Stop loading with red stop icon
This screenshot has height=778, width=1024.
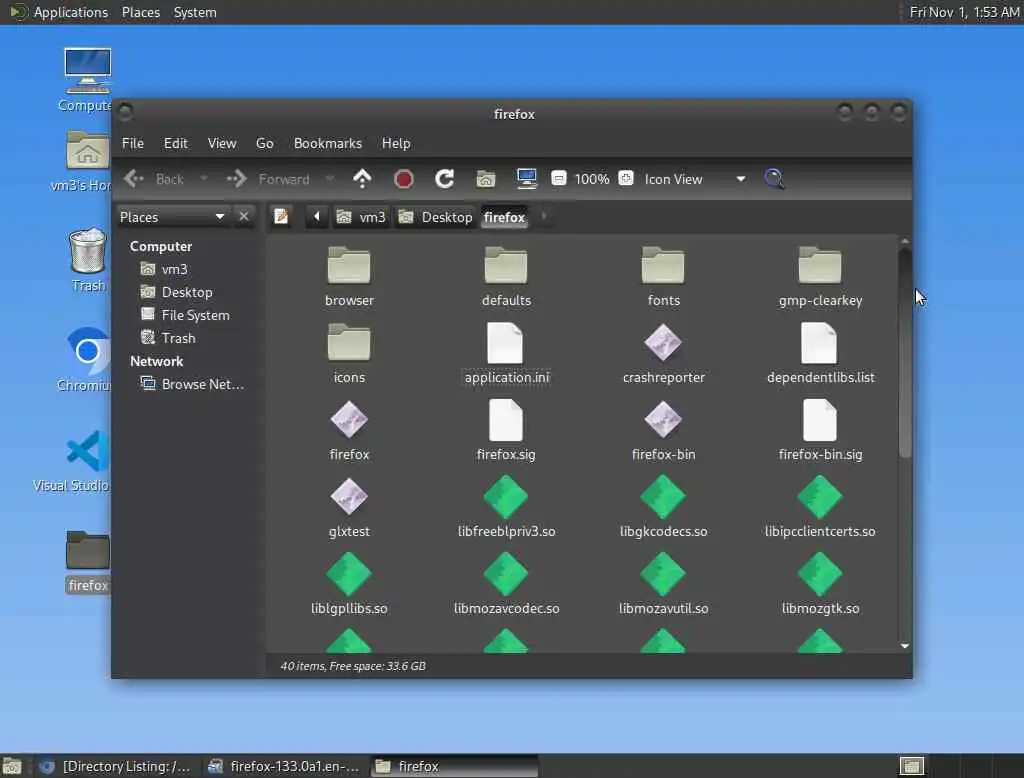click(404, 178)
